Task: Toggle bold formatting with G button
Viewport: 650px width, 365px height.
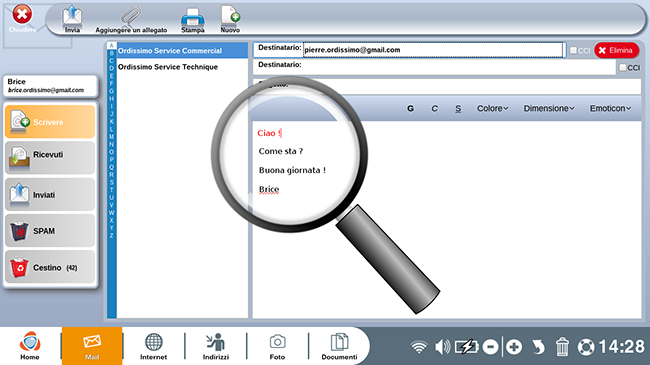Action: [410, 108]
